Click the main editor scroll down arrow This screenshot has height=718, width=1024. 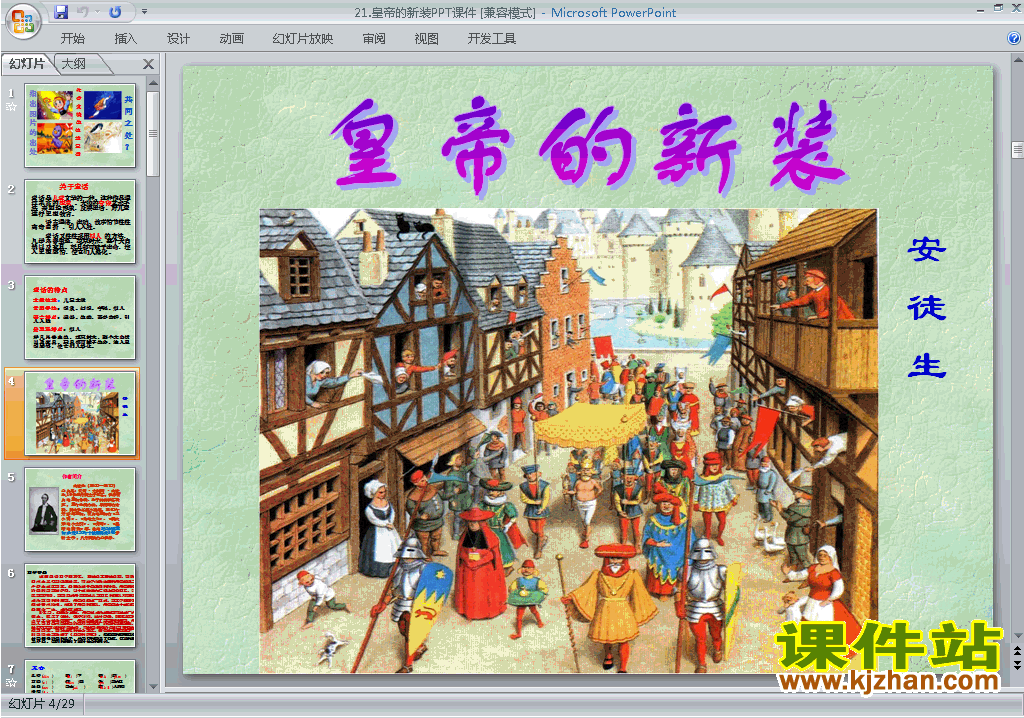(1017, 635)
